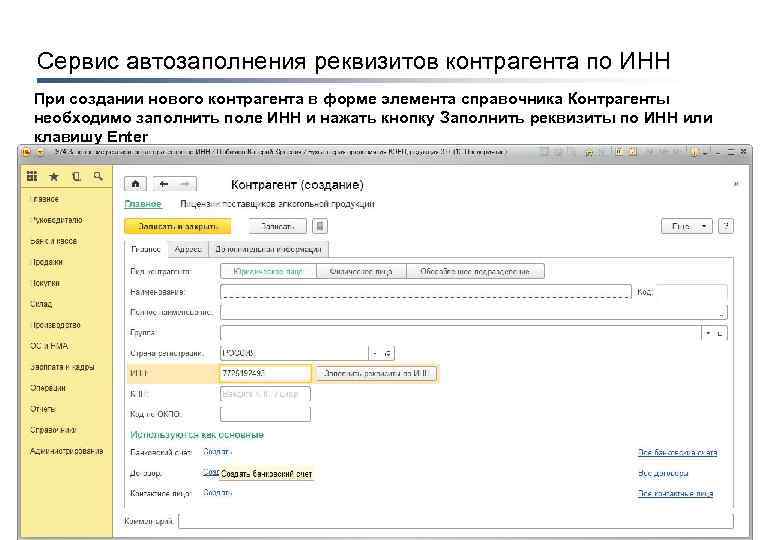
Task: Select Обособленное подразделение counterparty type
Action: tap(476, 271)
